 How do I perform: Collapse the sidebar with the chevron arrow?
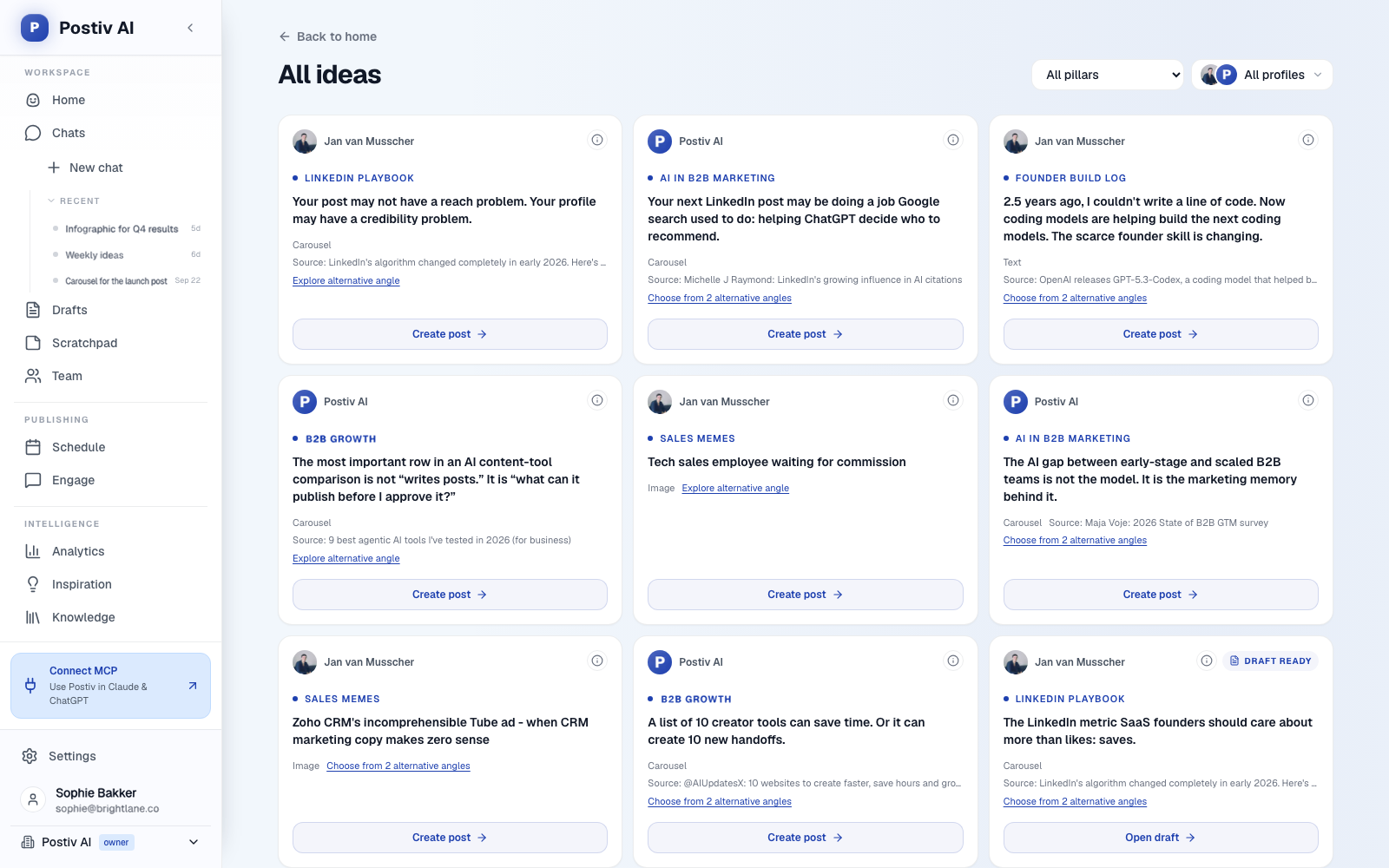point(190,28)
